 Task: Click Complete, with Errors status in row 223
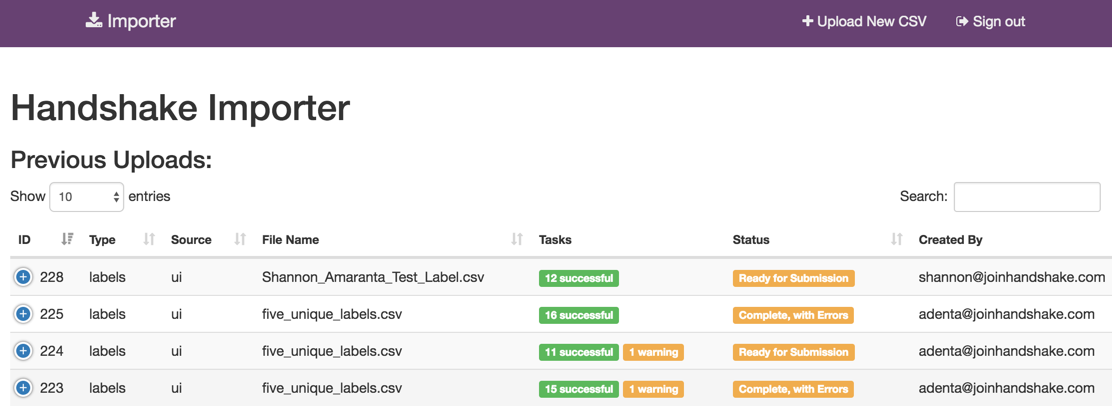point(793,389)
